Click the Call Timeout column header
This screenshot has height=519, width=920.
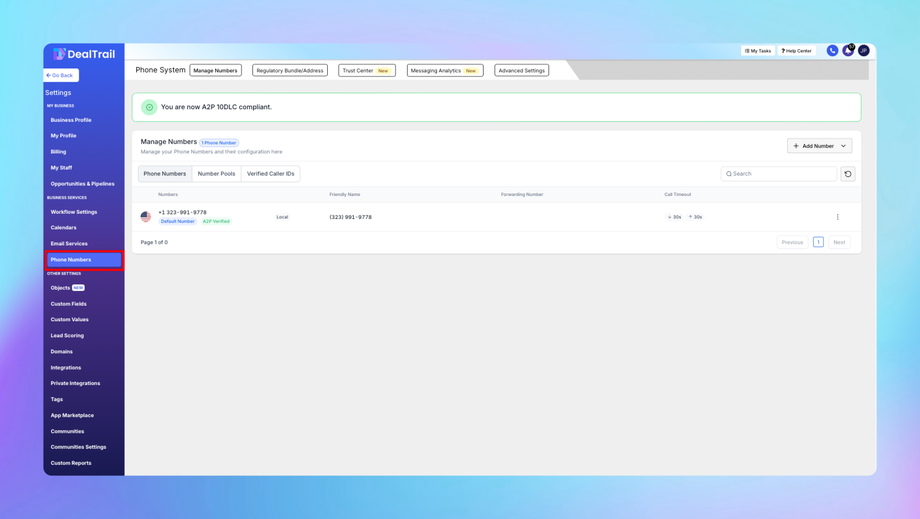(x=678, y=195)
